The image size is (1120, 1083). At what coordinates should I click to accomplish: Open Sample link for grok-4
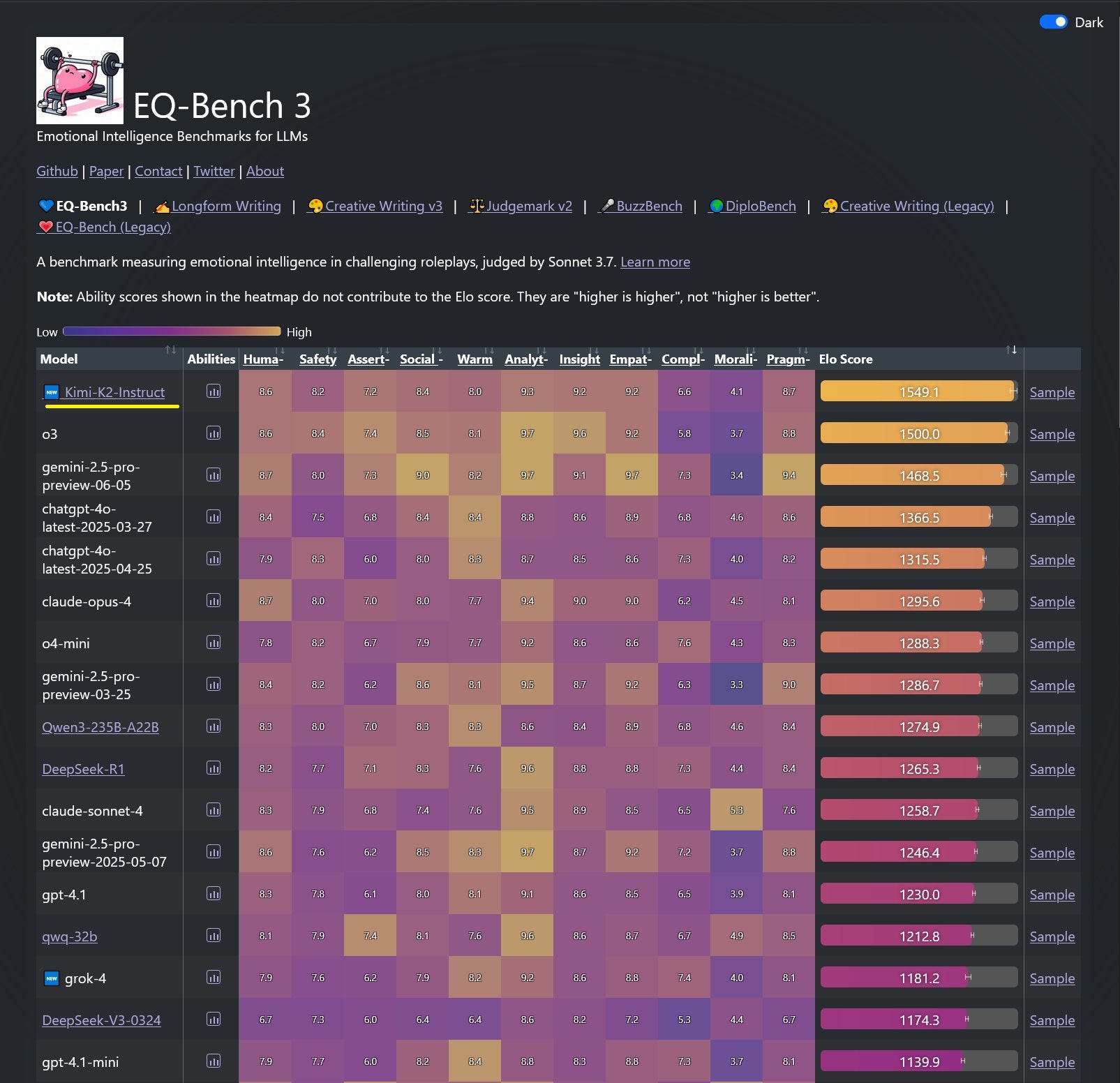[x=1052, y=978]
